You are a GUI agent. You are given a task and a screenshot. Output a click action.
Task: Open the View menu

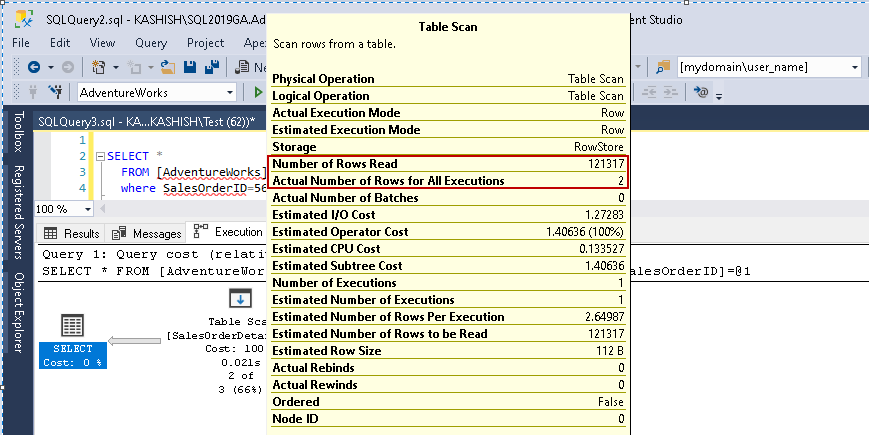click(x=103, y=43)
